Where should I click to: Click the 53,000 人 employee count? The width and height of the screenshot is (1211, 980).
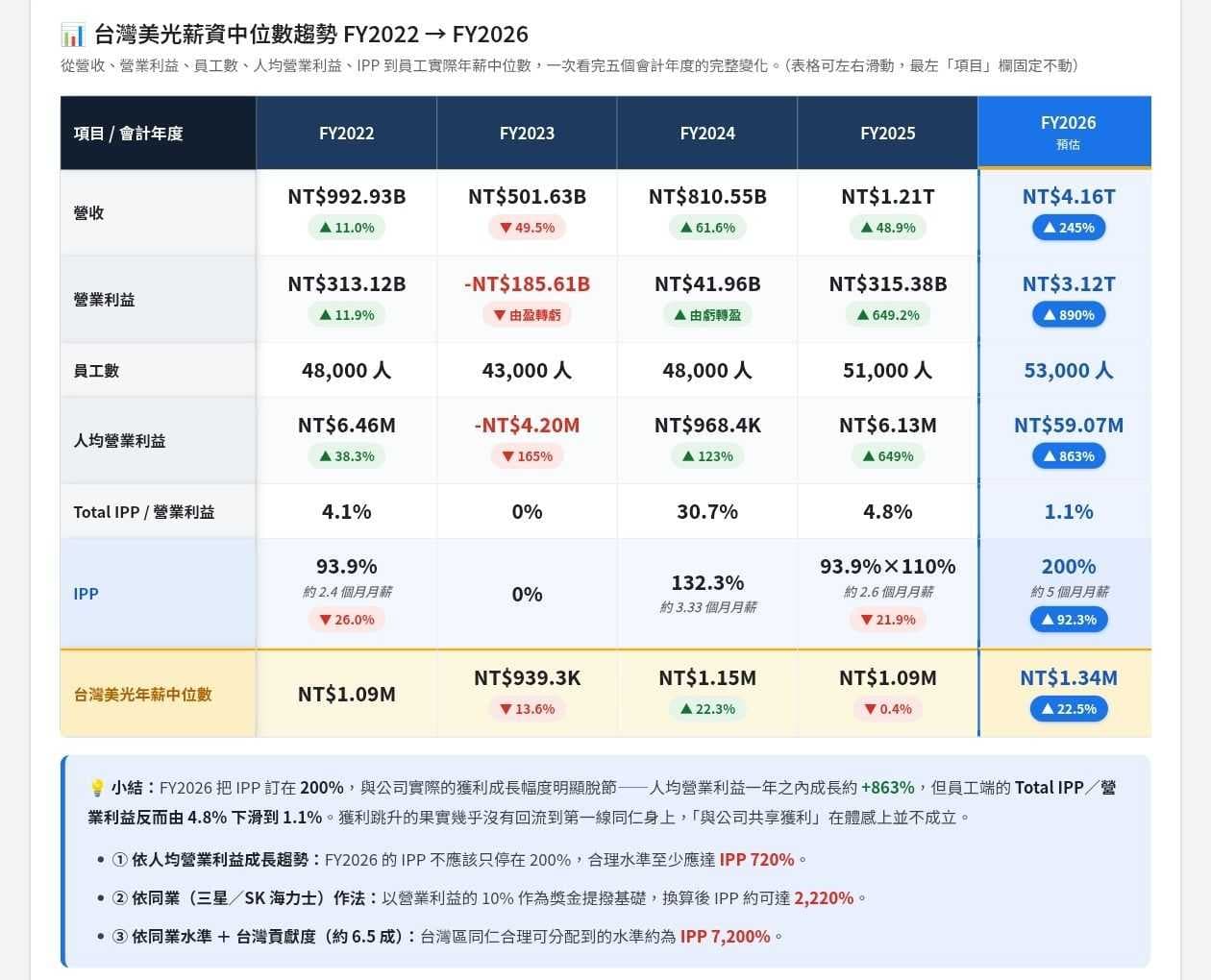[1069, 371]
